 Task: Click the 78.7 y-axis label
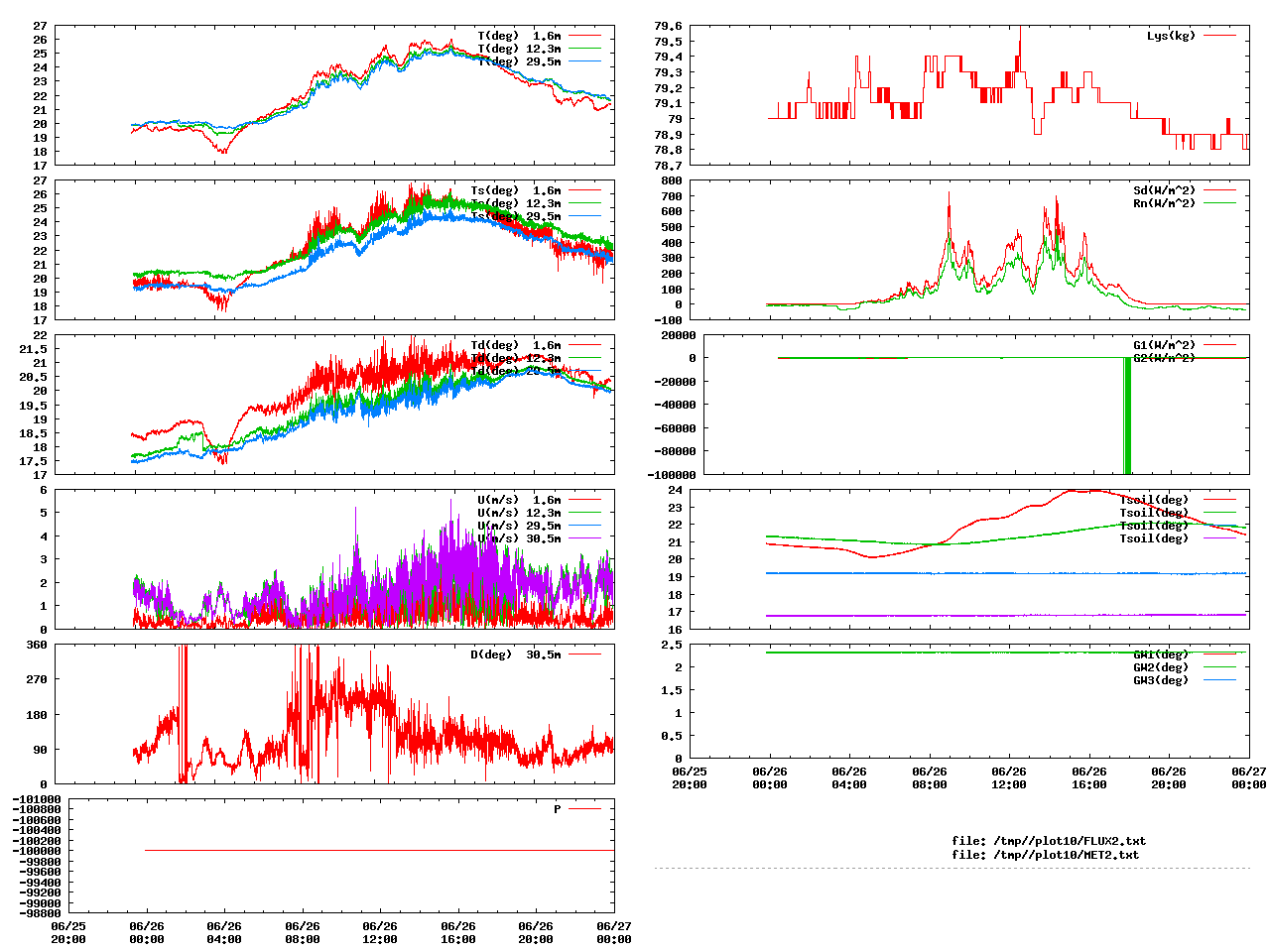coord(668,166)
